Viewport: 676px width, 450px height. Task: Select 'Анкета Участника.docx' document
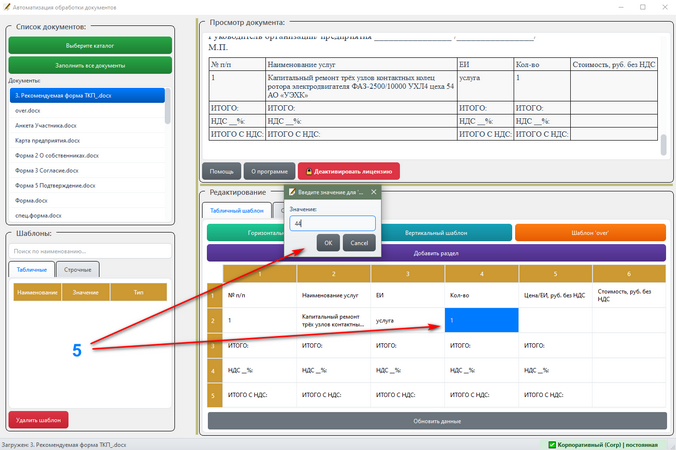click(87, 126)
